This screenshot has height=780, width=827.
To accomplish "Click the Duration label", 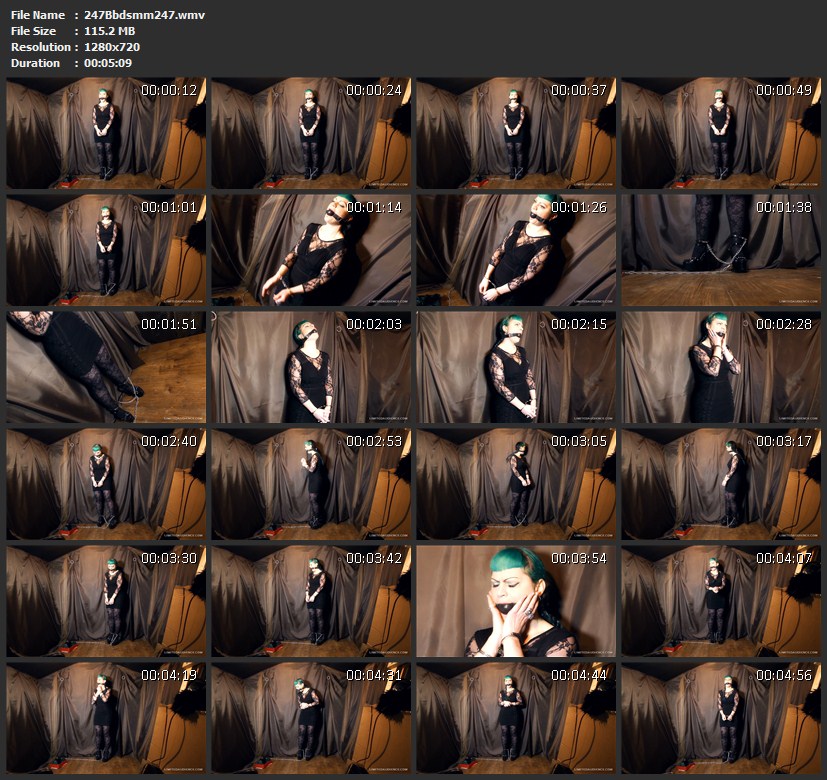I will (x=35, y=63).
